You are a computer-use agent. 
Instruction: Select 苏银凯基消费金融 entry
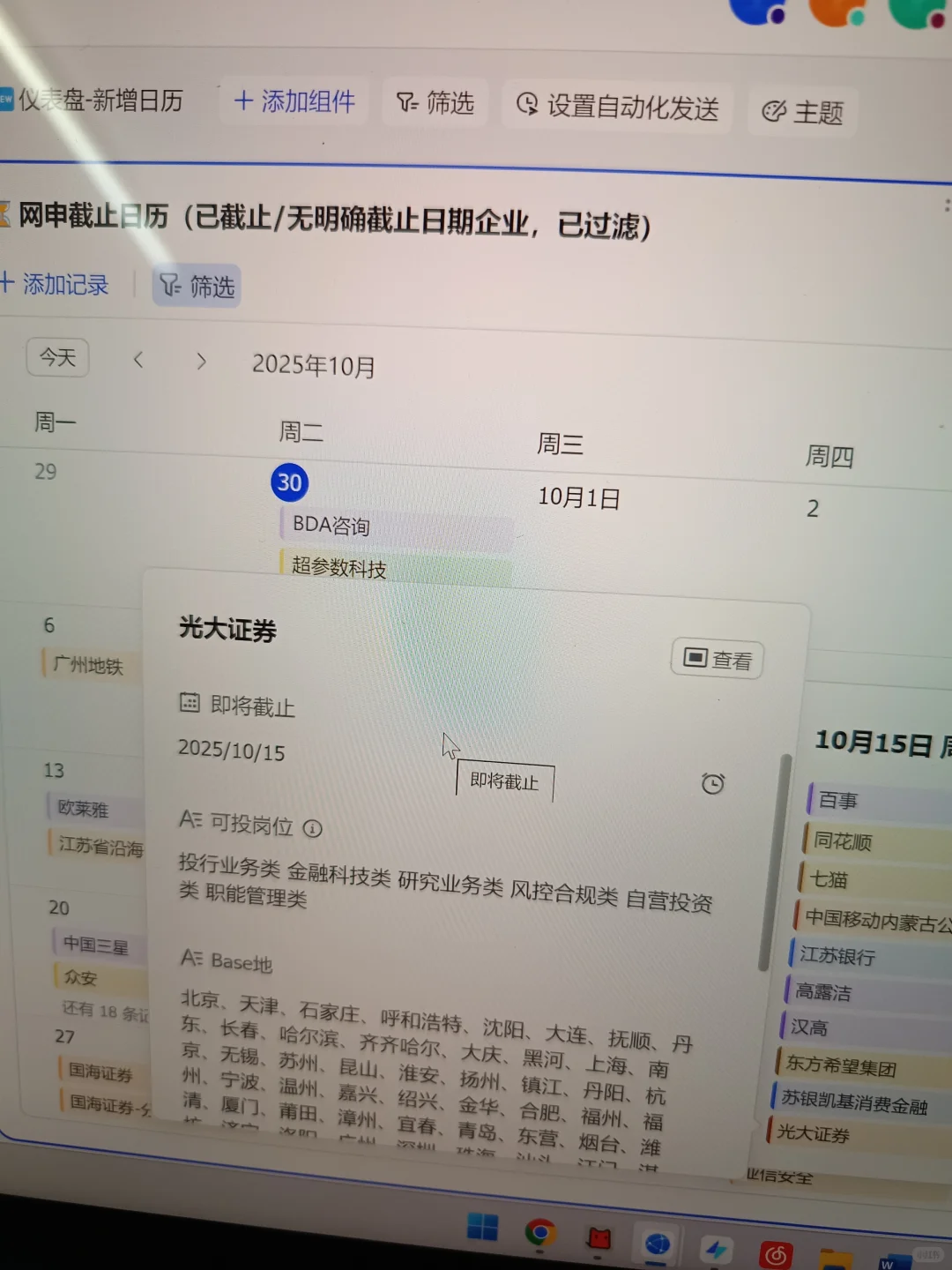point(860,1102)
